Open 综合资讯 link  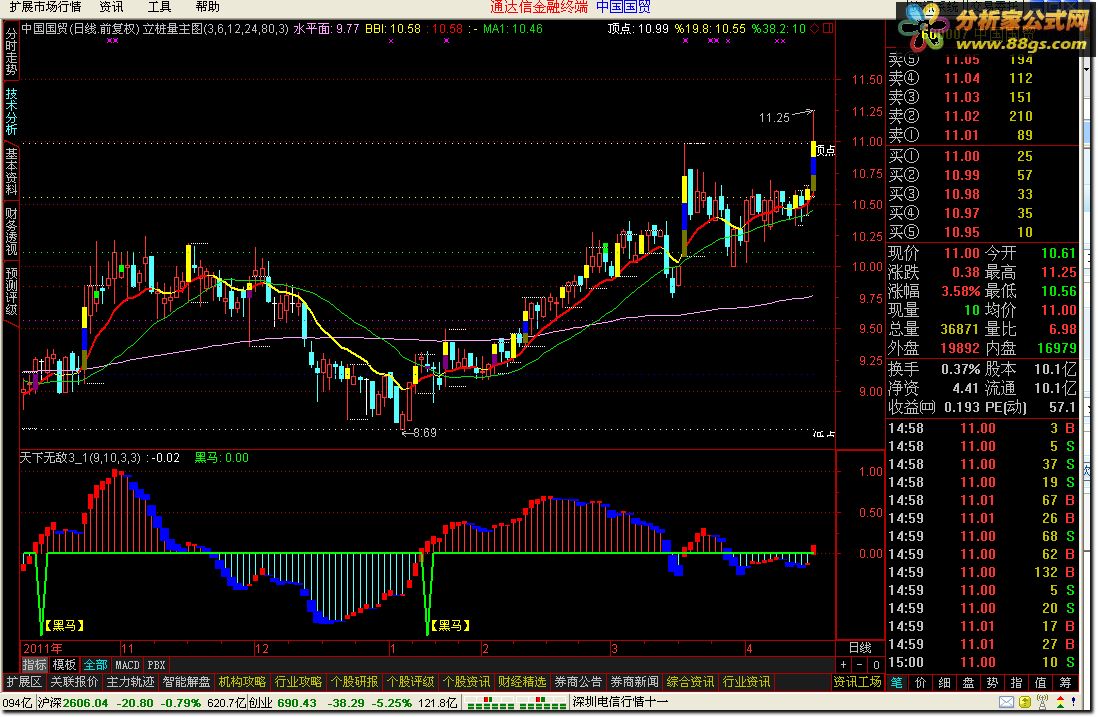point(690,682)
